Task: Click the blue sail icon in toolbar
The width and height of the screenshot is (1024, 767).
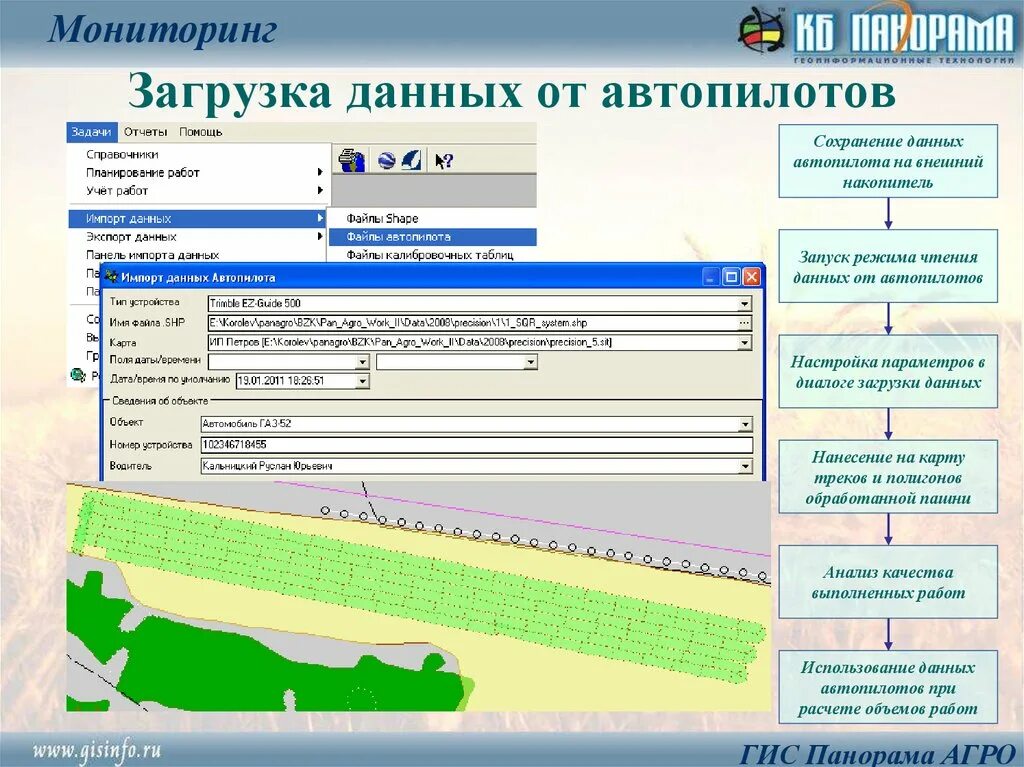Action: point(412,160)
